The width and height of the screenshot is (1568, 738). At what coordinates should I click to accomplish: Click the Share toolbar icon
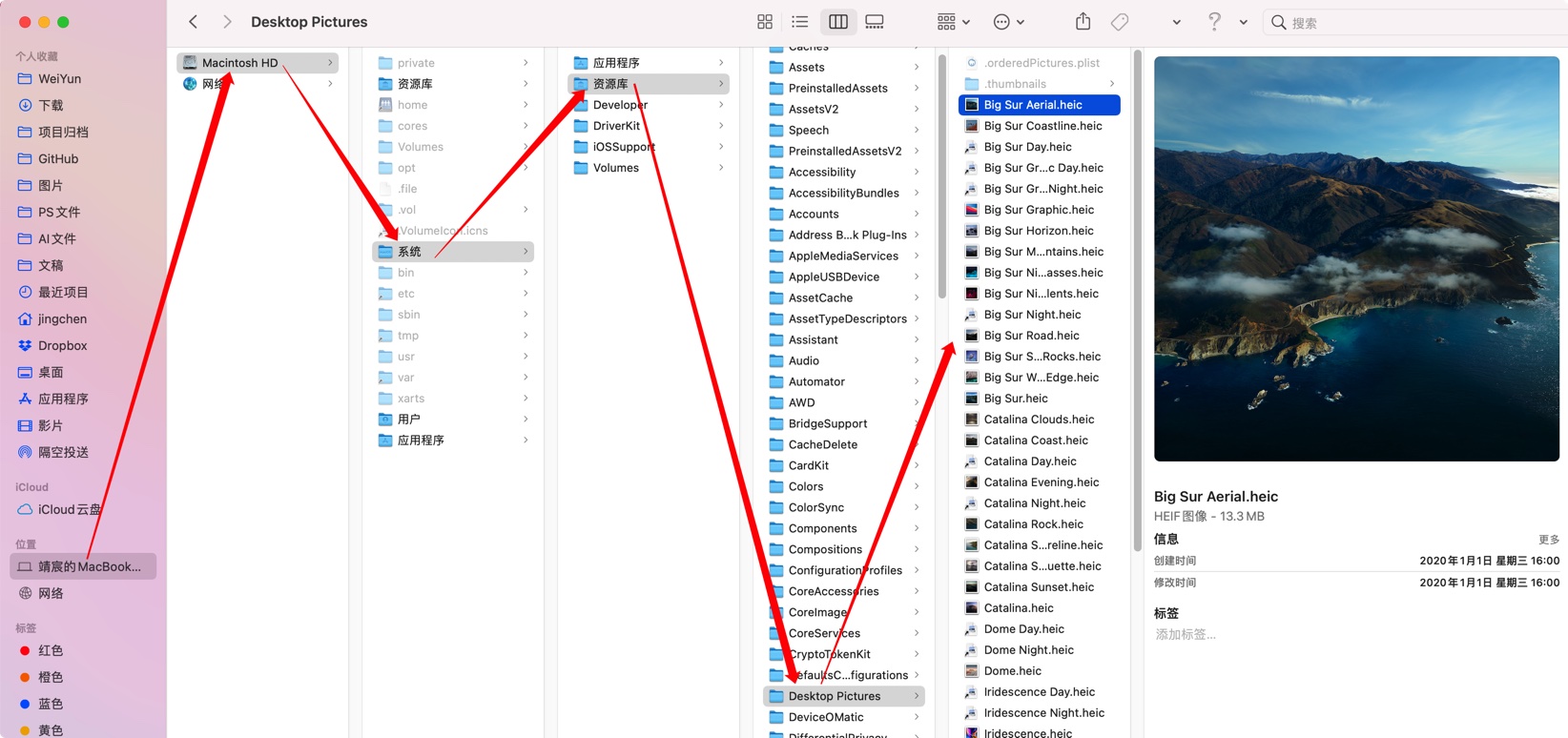[x=1083, y=21]
